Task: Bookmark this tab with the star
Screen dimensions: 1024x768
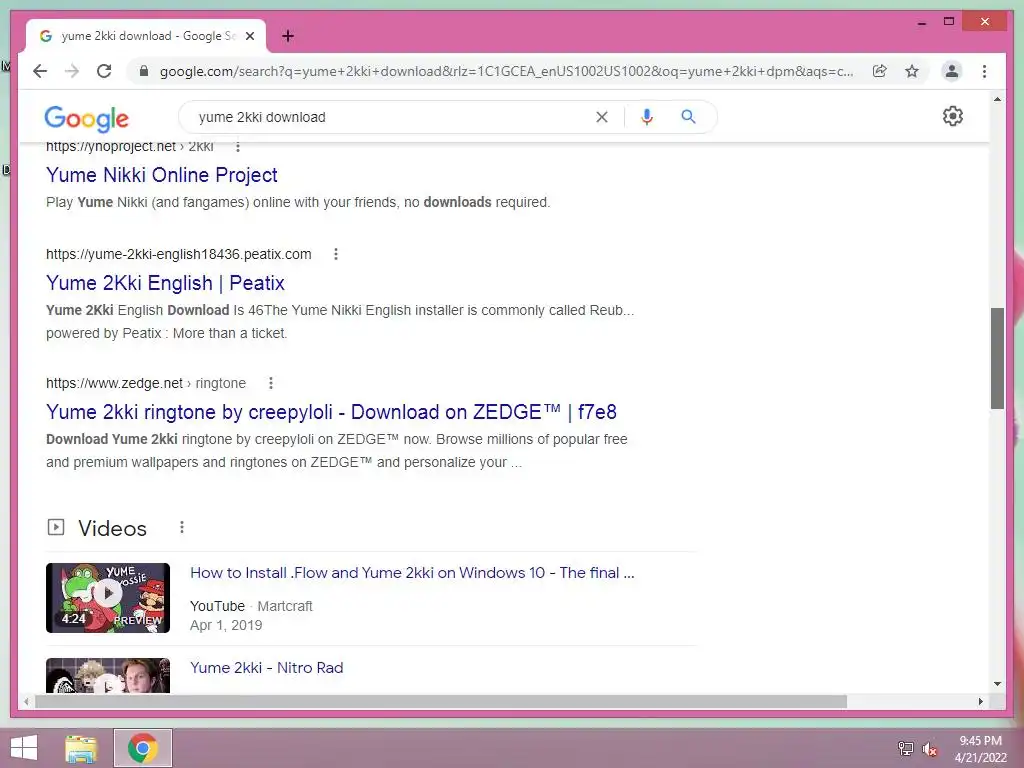Action: pos(912,71)
